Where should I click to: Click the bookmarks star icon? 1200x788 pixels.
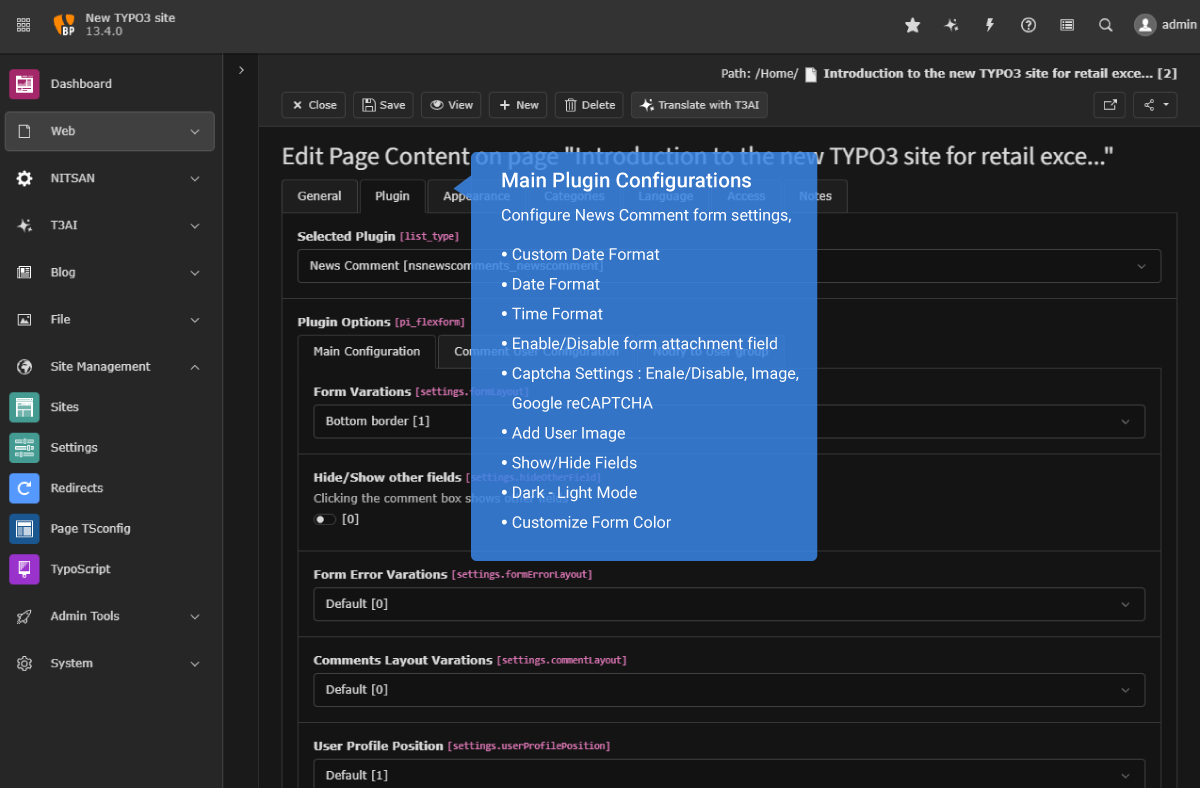click(x=912, y=26)
